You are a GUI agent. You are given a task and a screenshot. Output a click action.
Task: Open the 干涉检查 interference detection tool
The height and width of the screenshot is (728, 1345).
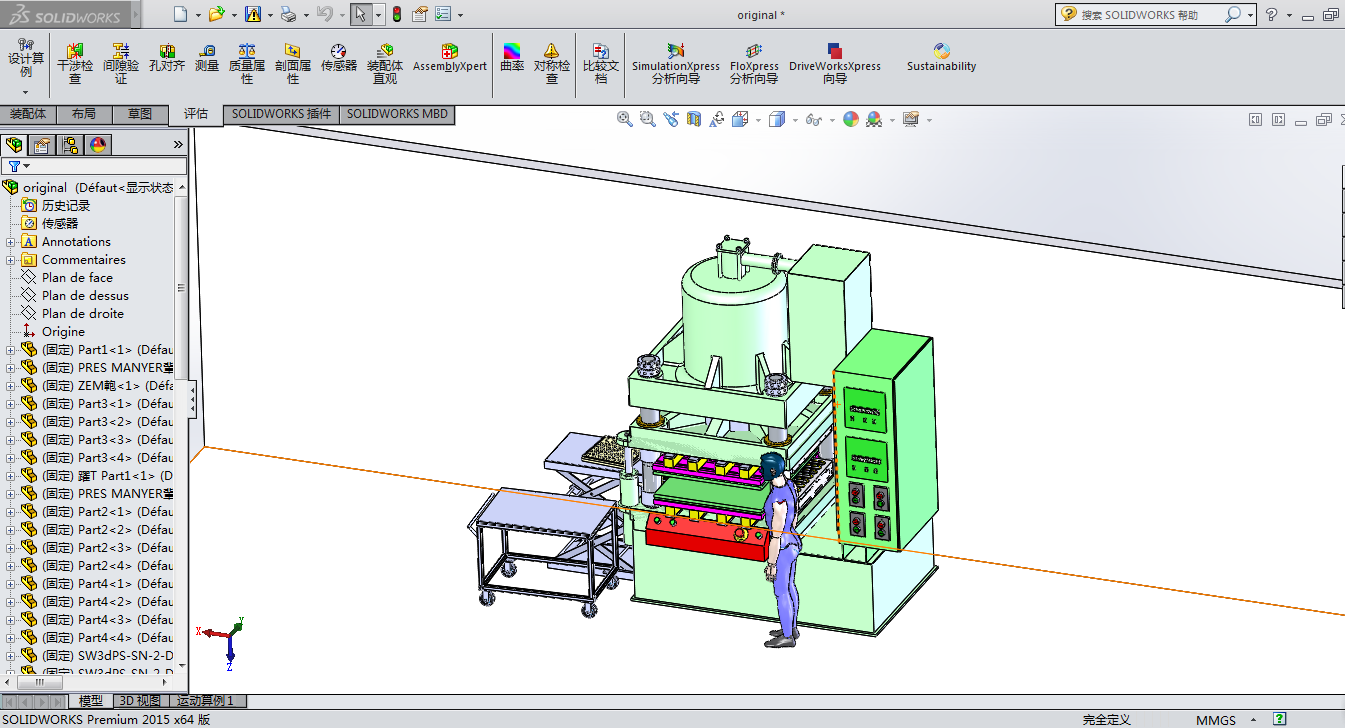[75, 63]
